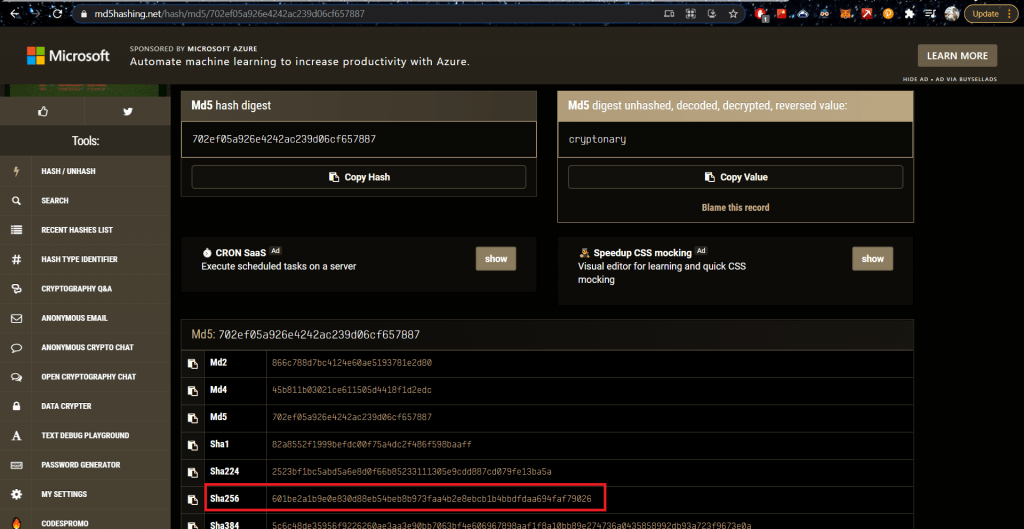Click the copy icon beside the Md4 hash
The image size is (1024, 529).
click(x=193, y=390)
